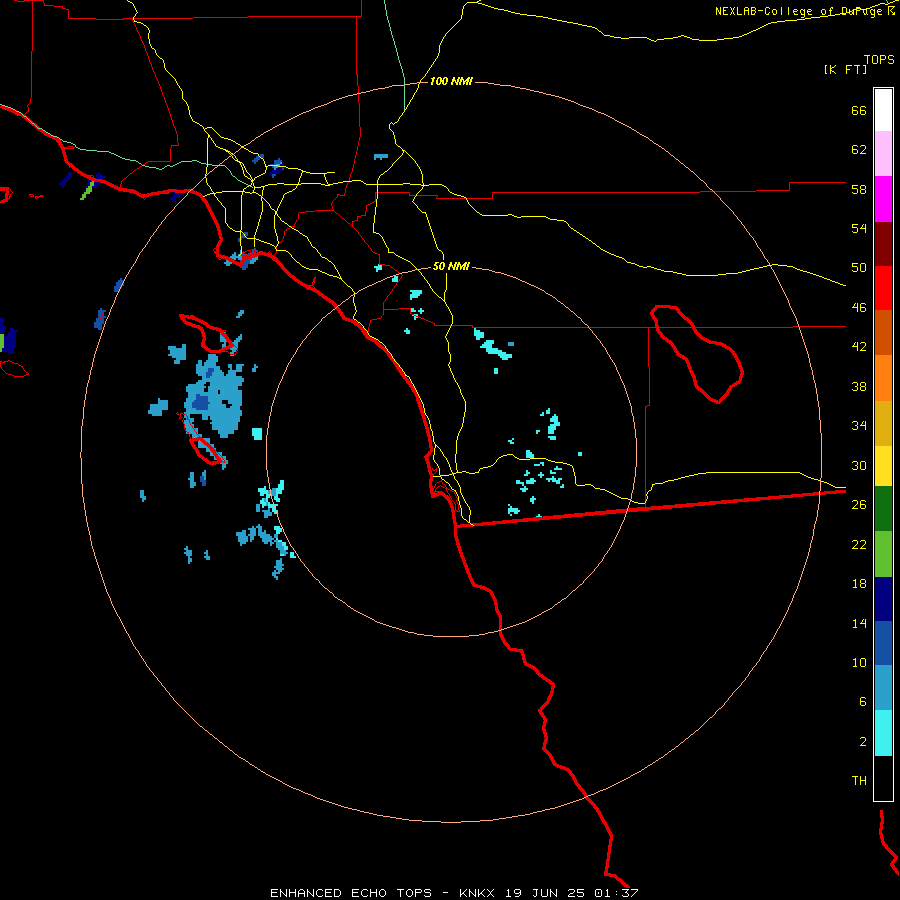The width and height of the screenshot is (900, 900).
Task: Click the 14 scale value
Action: [859, 623]
